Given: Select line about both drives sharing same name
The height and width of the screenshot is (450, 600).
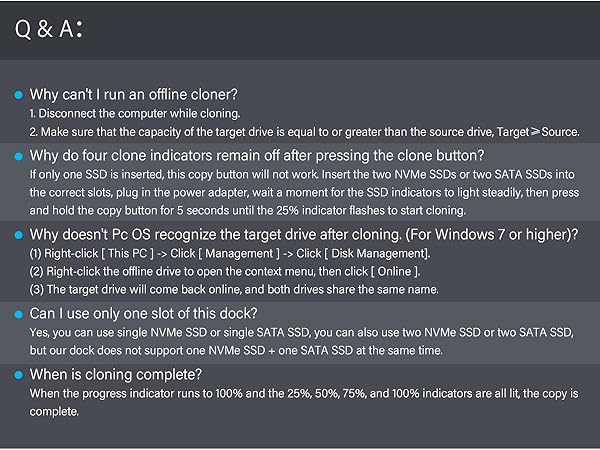Looking at the screenshot, I should (234, 289).
